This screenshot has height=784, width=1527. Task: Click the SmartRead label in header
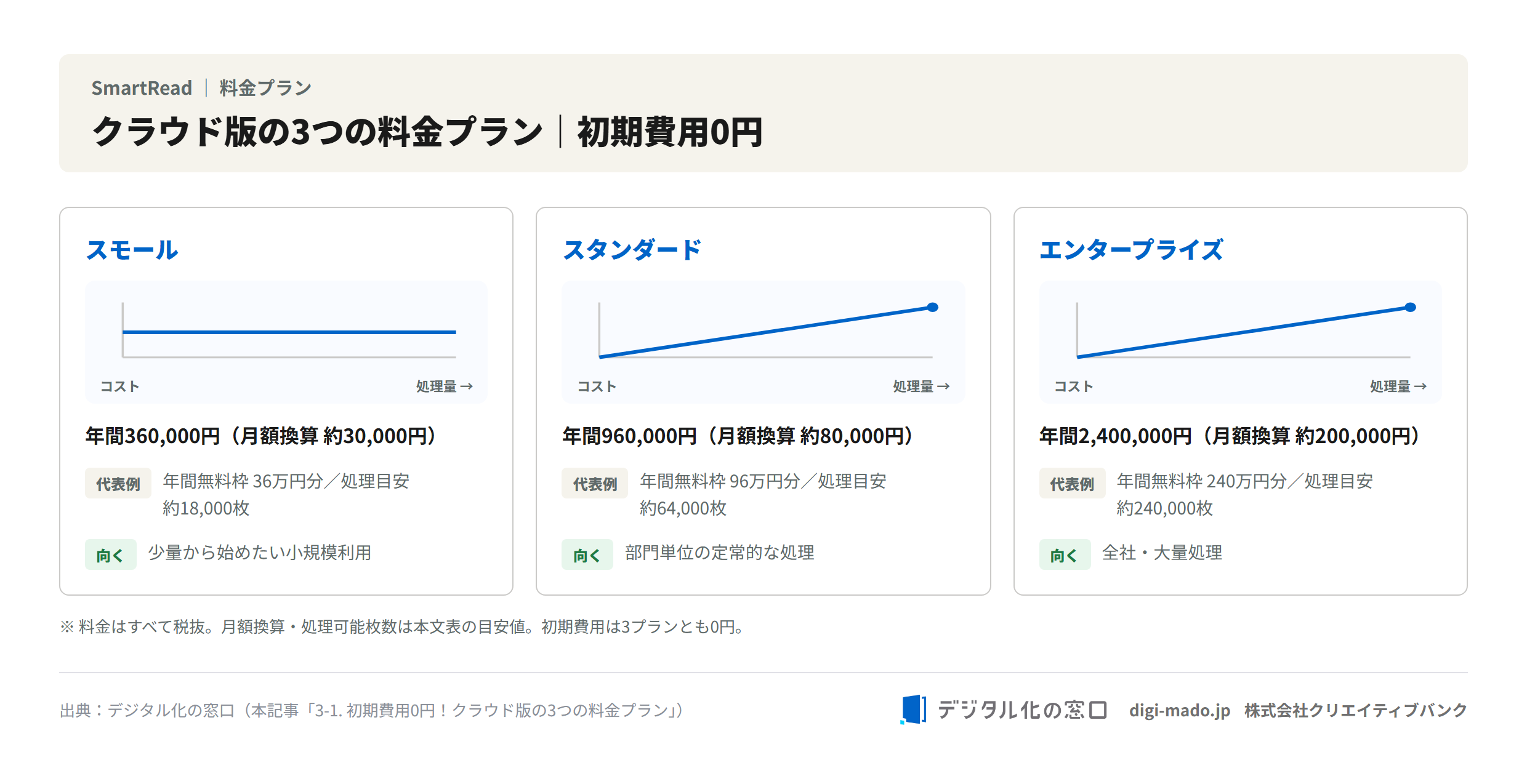pos(142,88)
